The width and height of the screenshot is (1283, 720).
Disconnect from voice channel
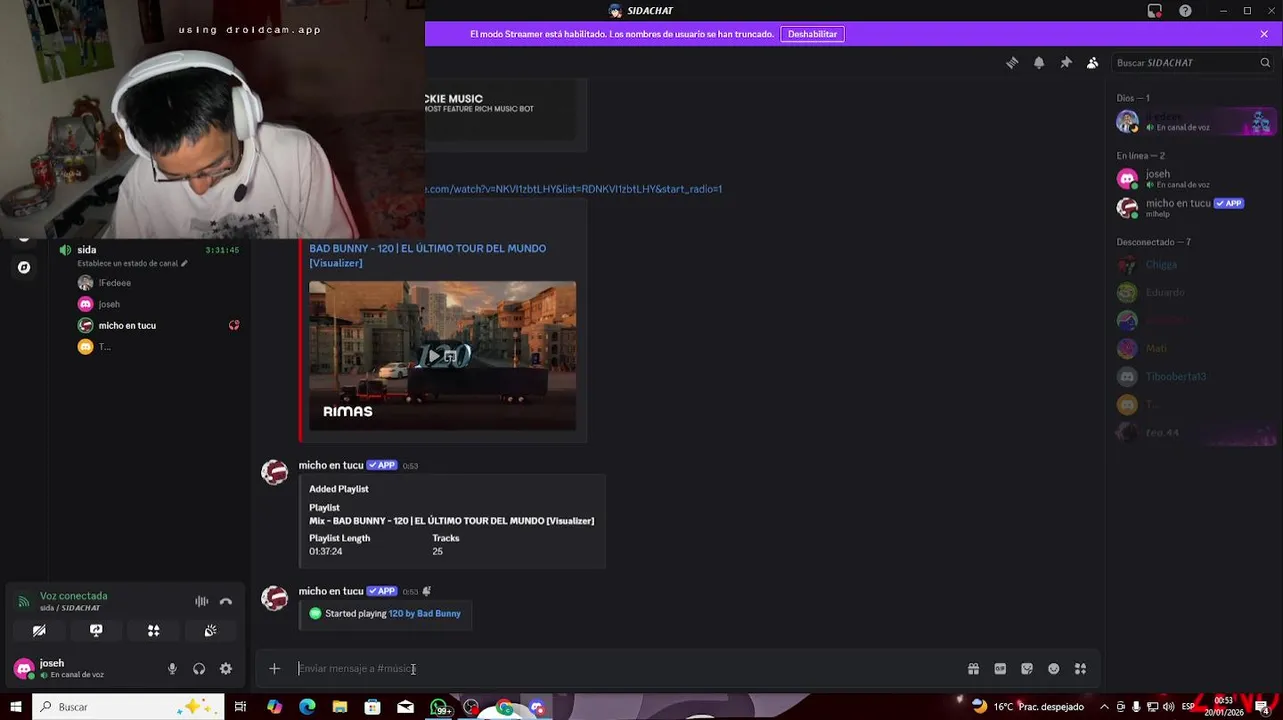[x=226, y=602]
